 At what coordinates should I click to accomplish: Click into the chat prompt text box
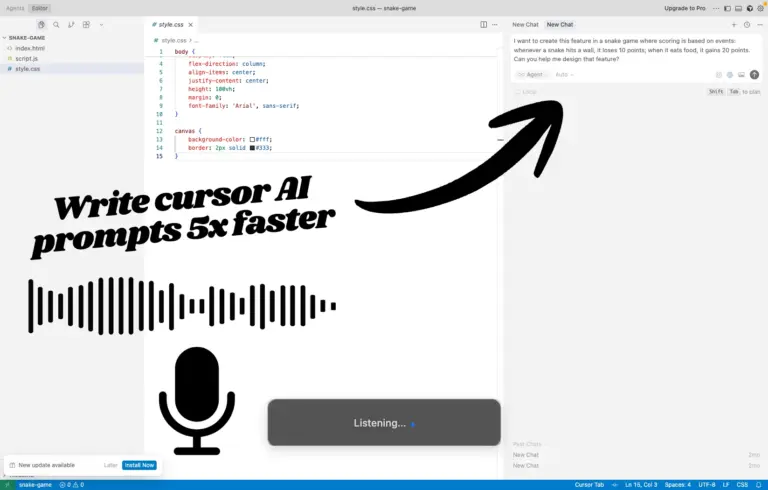[632, 50]
